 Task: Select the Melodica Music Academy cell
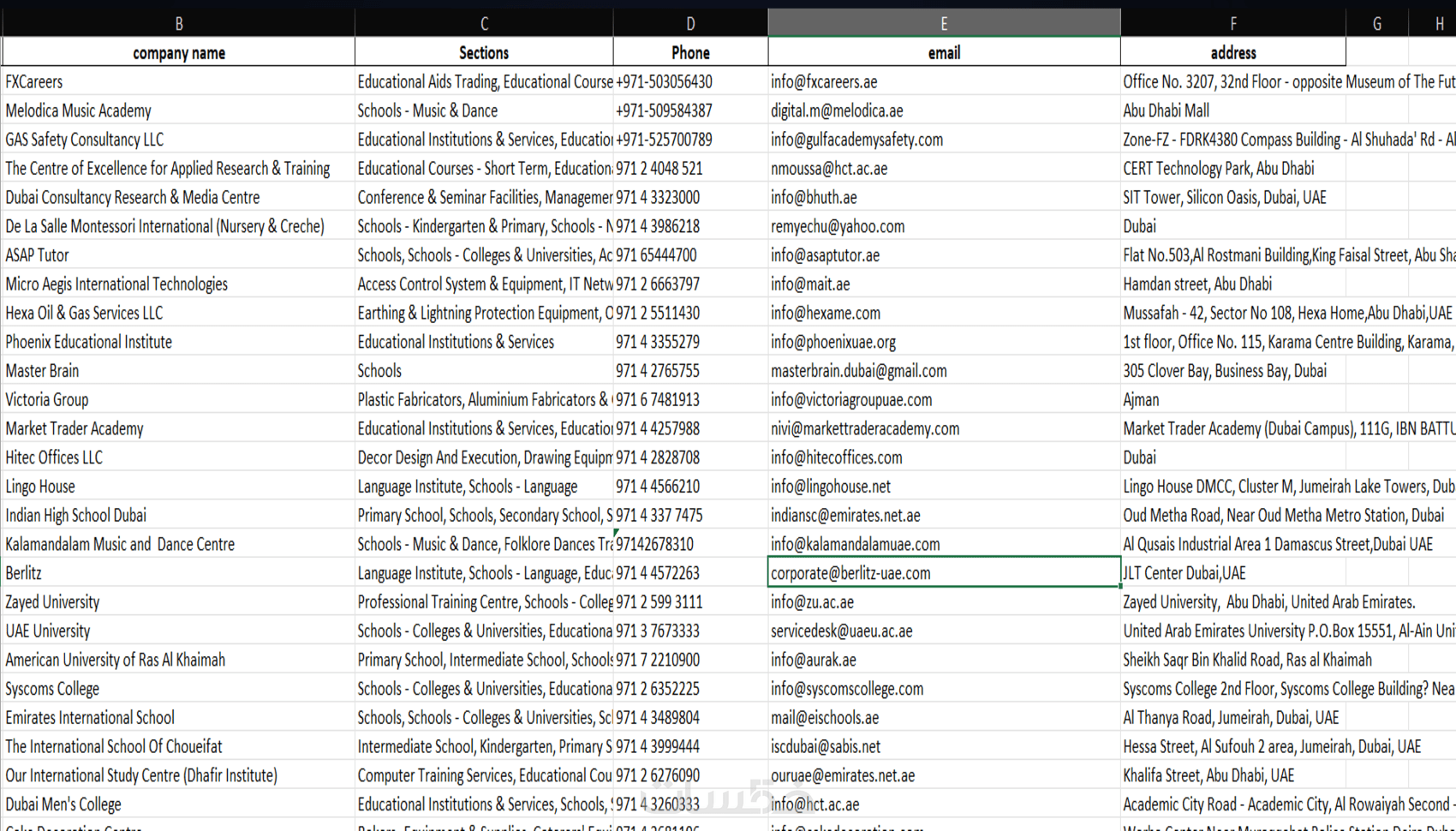coord(178,111)
